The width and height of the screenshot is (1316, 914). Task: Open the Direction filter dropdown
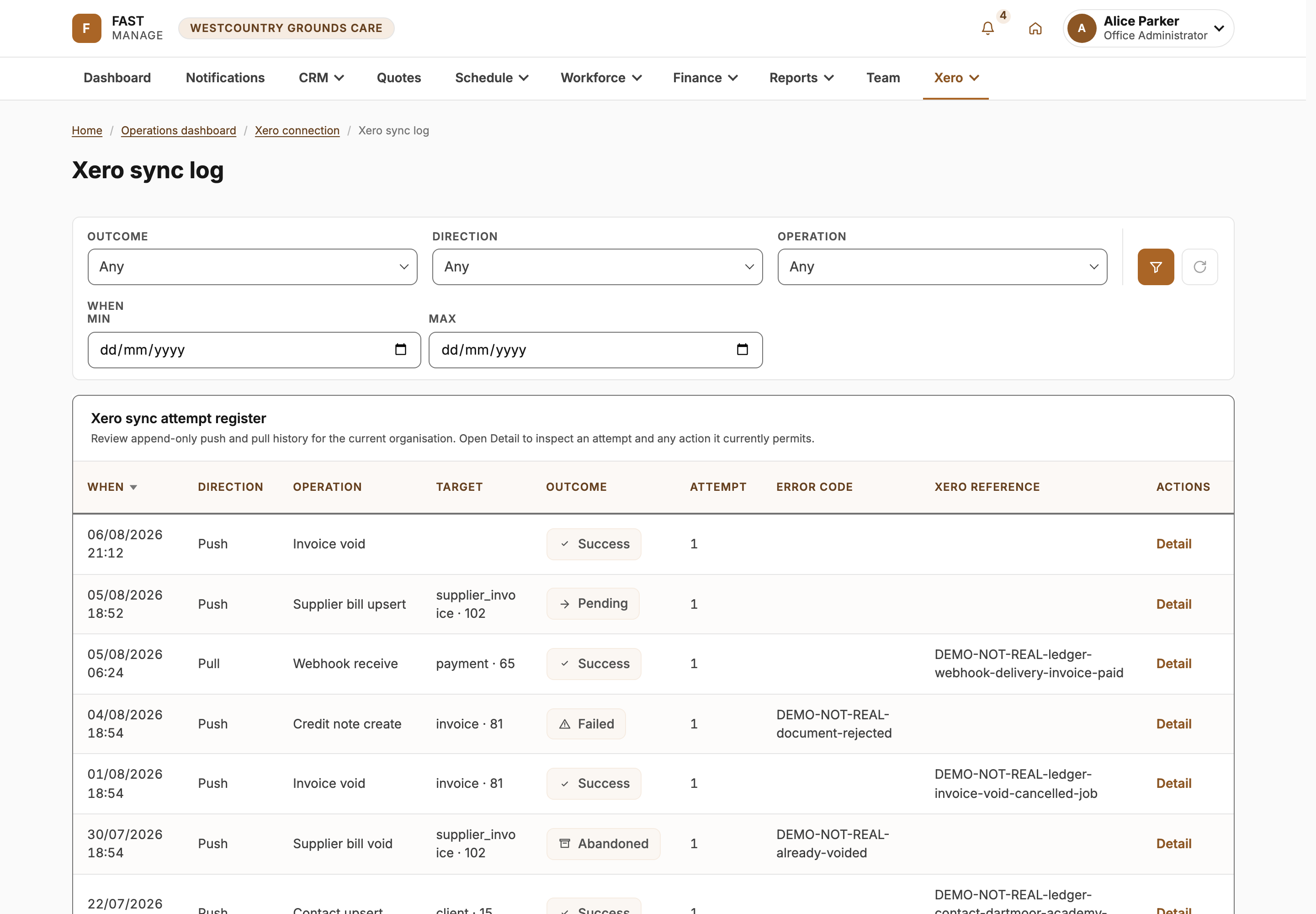597,267
